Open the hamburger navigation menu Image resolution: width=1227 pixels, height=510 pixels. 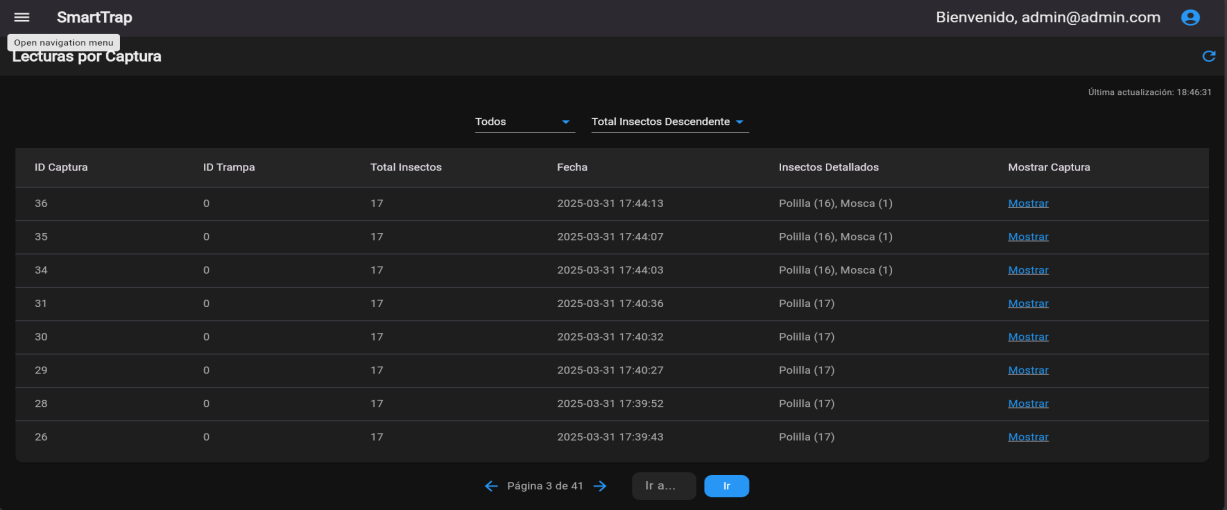pos(22,17)
